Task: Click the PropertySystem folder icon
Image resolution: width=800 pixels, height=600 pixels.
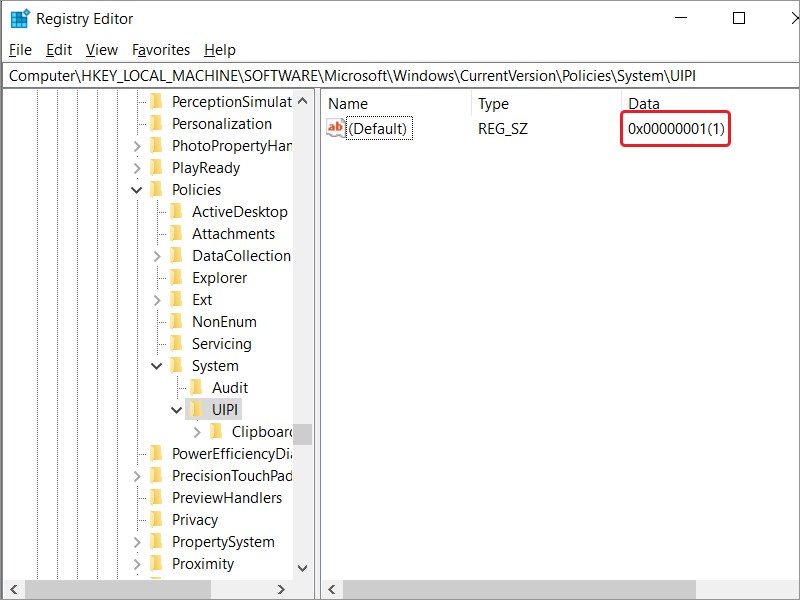Action: click(x=157, y=541)
